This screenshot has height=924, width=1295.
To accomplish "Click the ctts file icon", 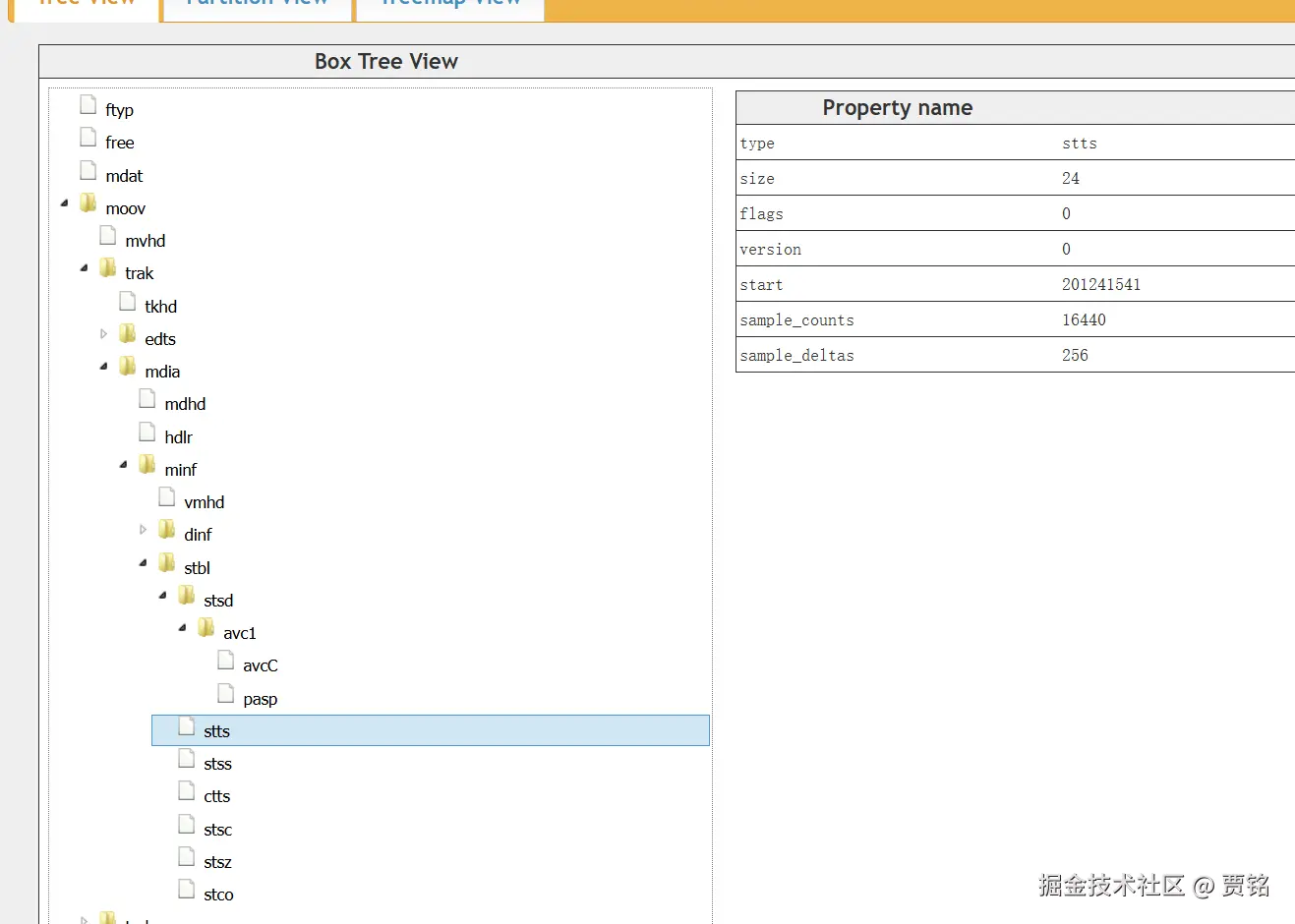I will pos(187,791).
